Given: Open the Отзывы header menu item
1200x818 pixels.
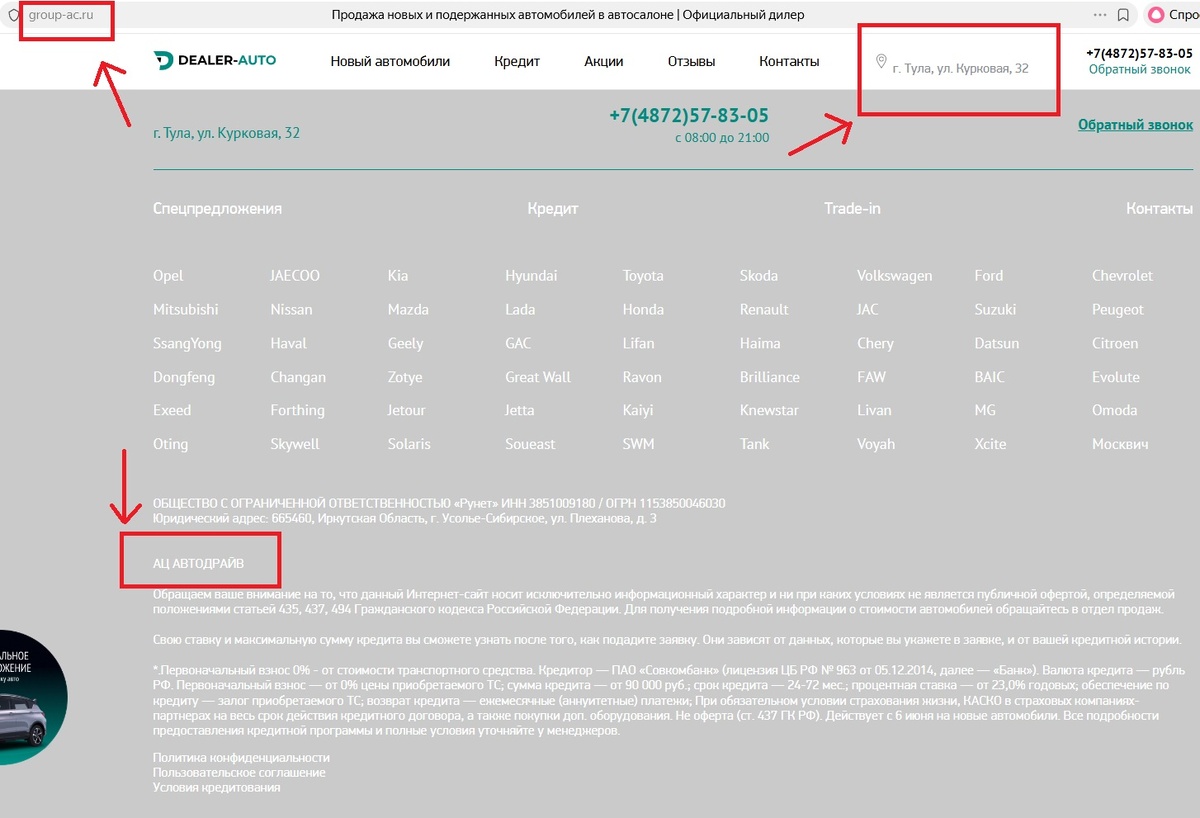Looking at the screenshot, I should click(x=691, y=61).
